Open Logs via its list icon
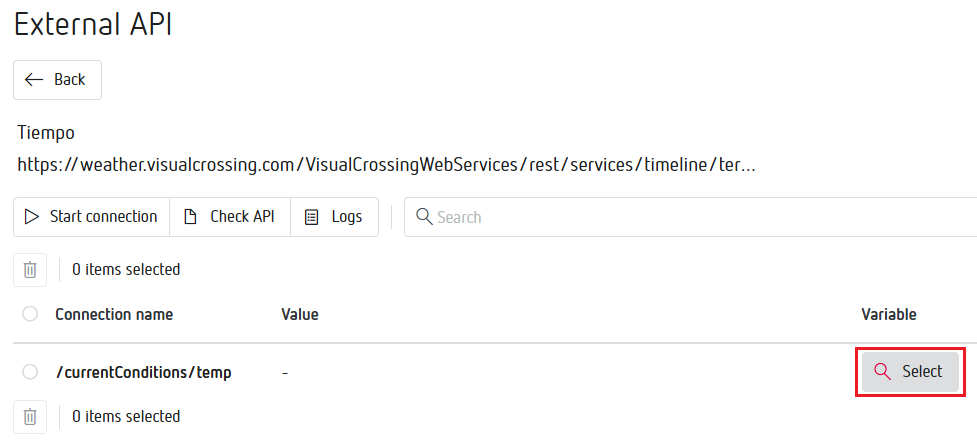977x440 pixels. pyautogui.click(x=312, y=217)
